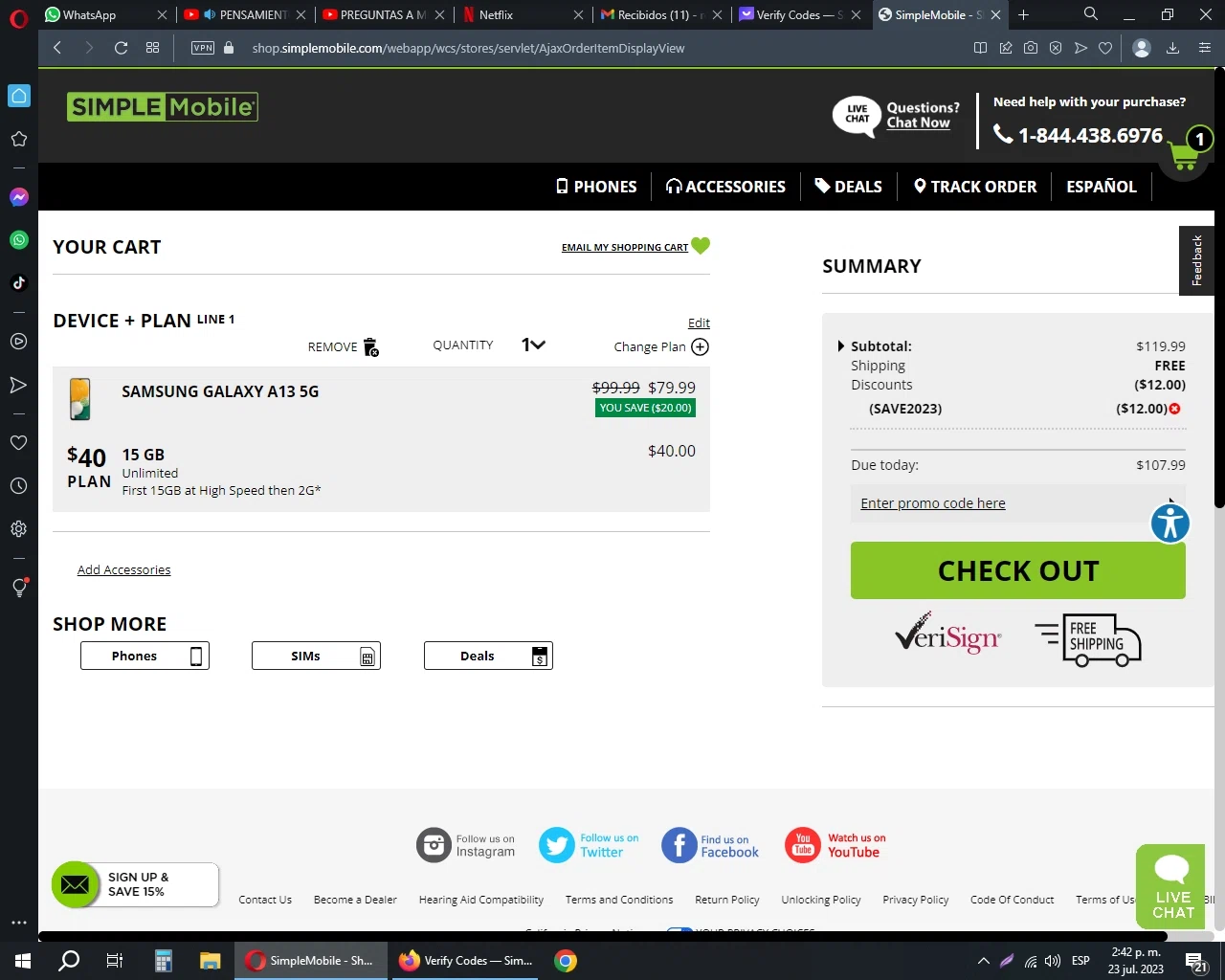Switch to the Recibidos Gmail tab
The image size is (1225, 980).
pyautogui.click(x=660, y=14)
